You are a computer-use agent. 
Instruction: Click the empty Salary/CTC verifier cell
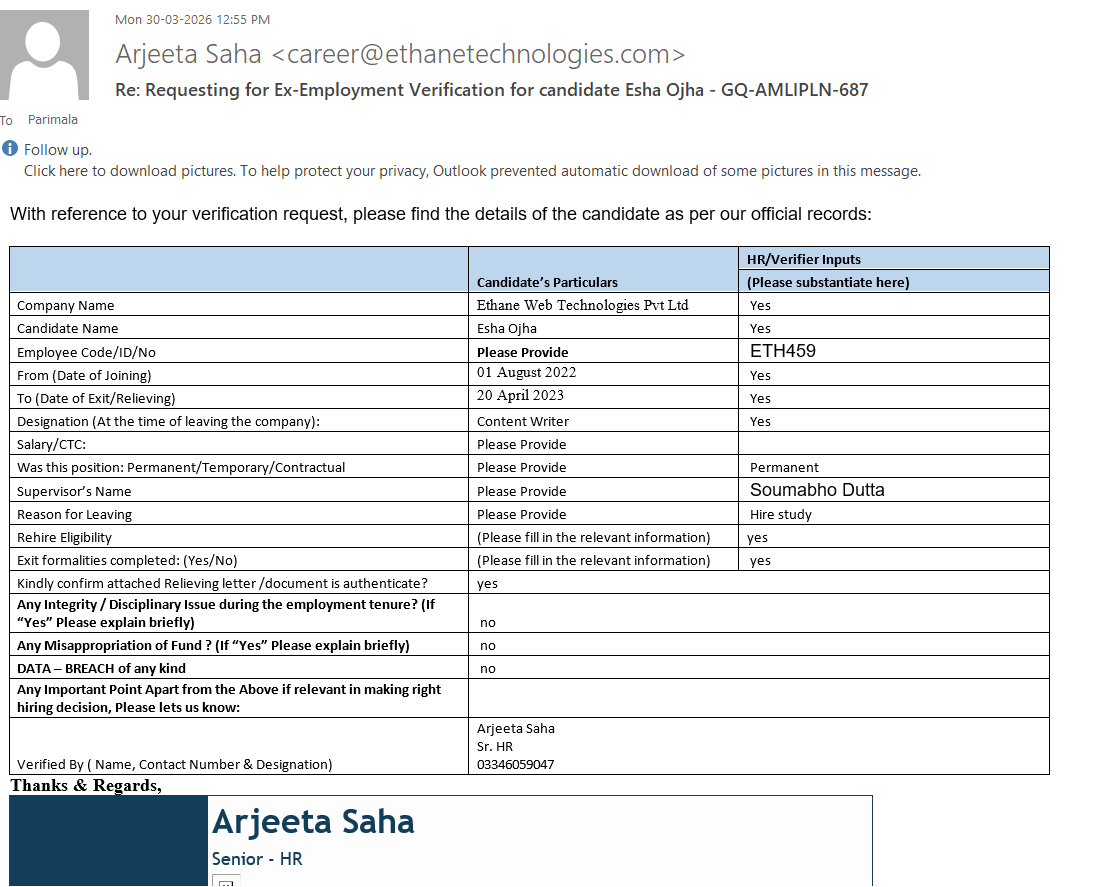pyautogui.click(x=893, y=444)
